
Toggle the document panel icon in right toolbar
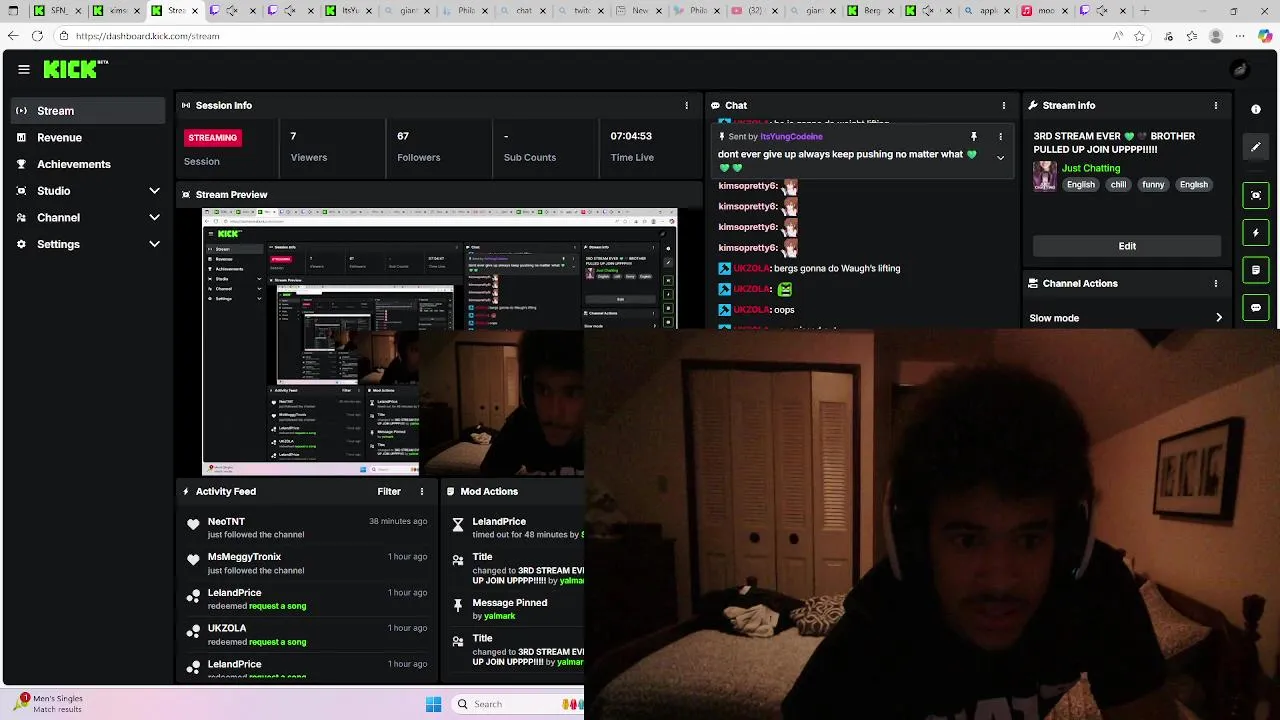pos(1256,270)
